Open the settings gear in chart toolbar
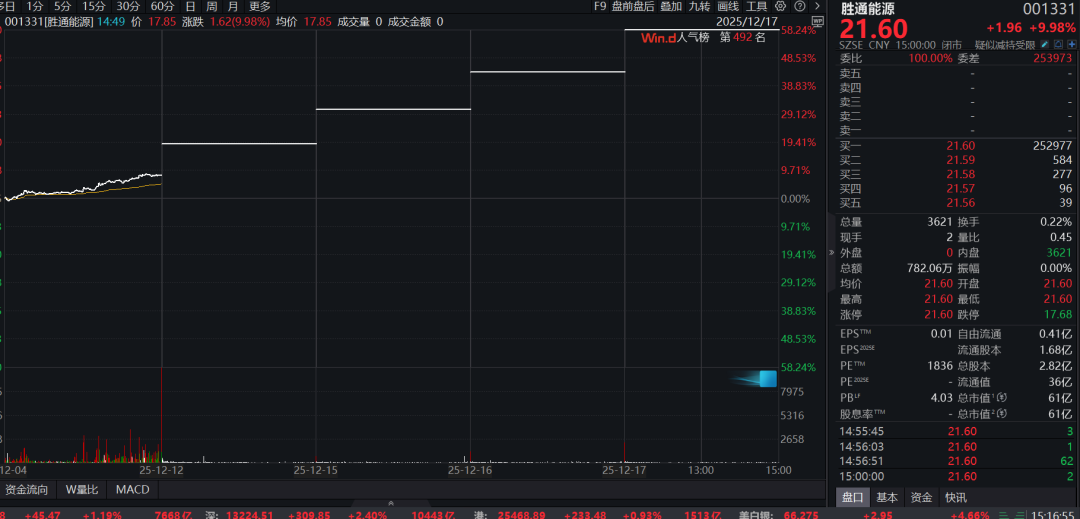1080x519 pixels. (780, 6)
